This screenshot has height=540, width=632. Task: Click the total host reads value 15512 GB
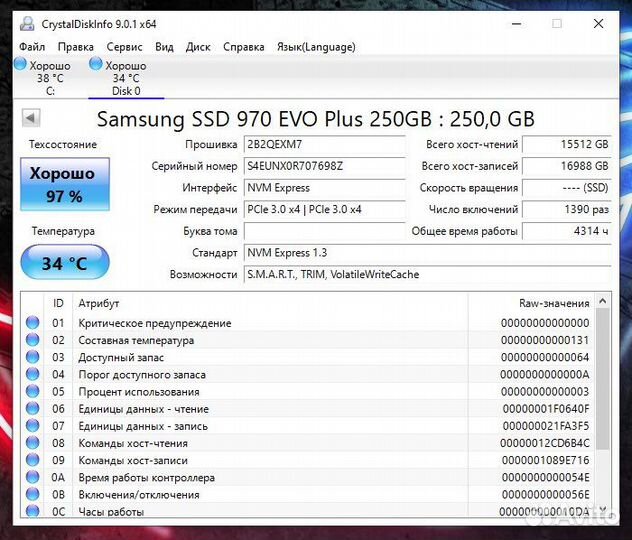click(567, 144)
